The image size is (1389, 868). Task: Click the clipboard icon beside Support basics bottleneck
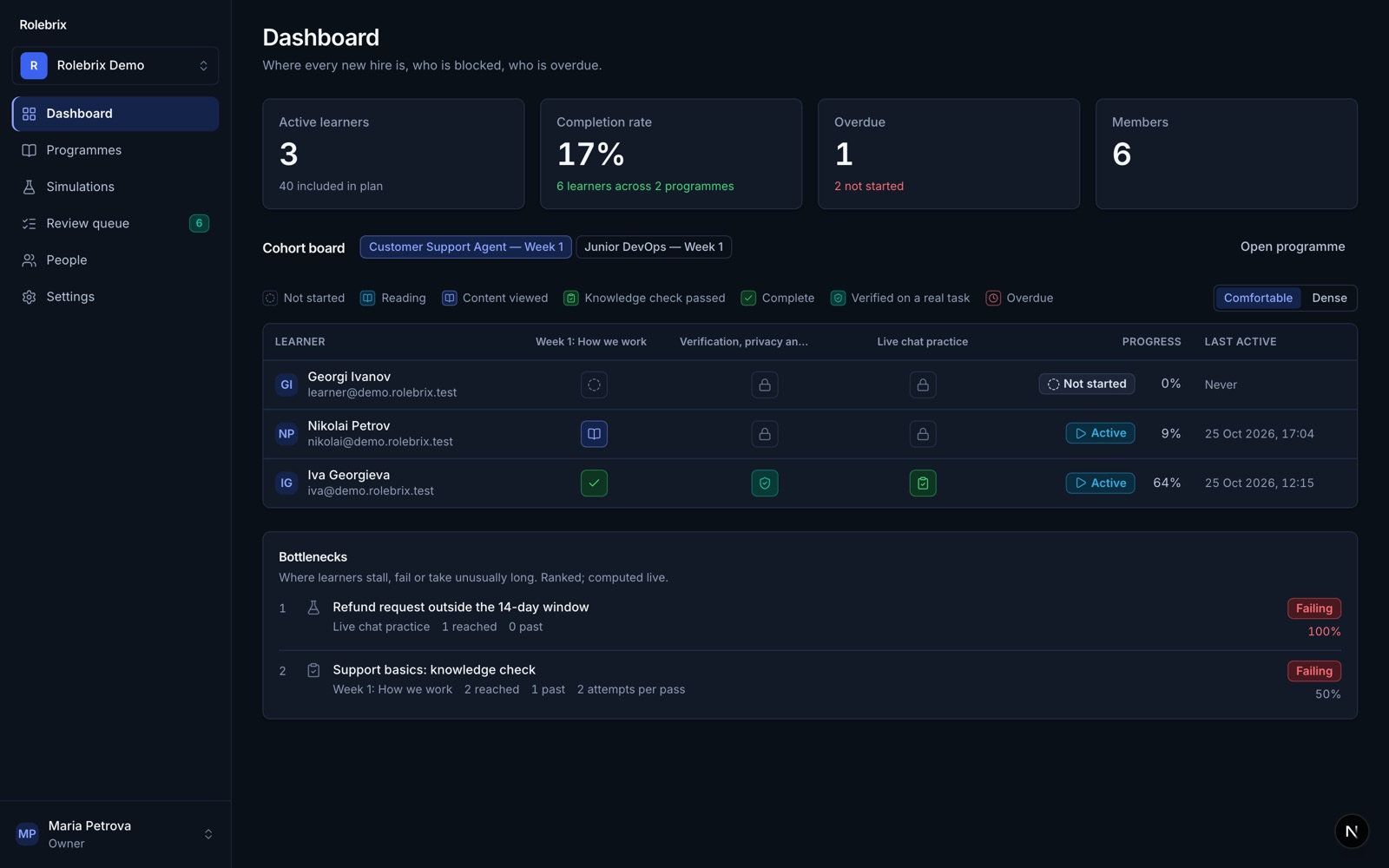click(x=313, y=670)
